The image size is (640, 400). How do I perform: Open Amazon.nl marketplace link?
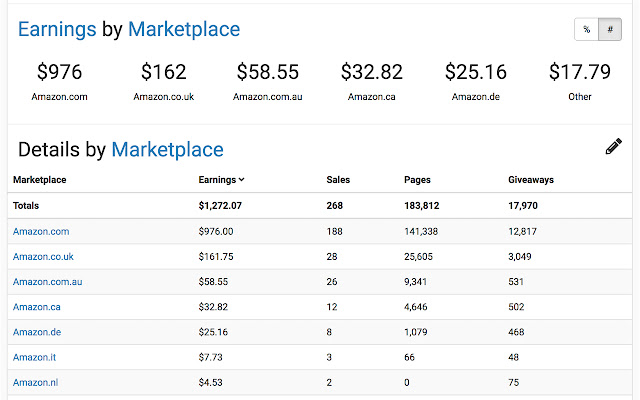(x=36, y=382)
